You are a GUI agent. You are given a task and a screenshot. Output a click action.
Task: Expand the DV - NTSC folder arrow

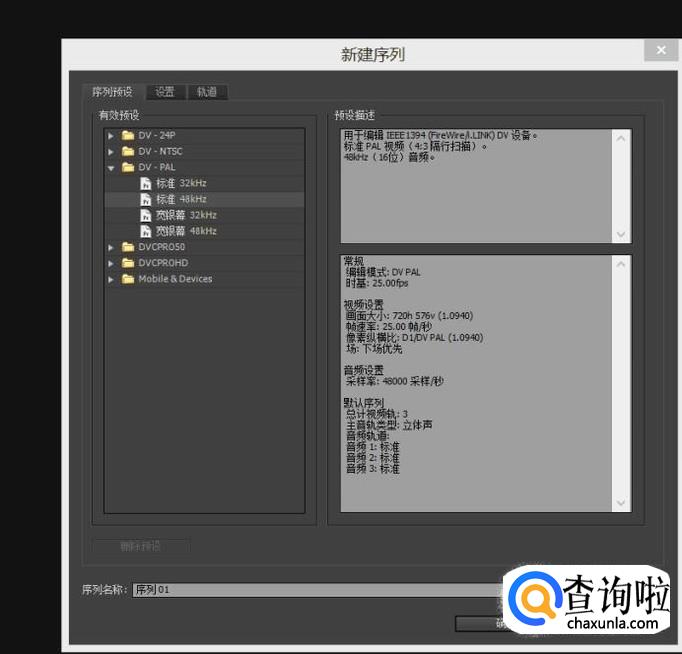pyautogui.click(x=111, y=152)
